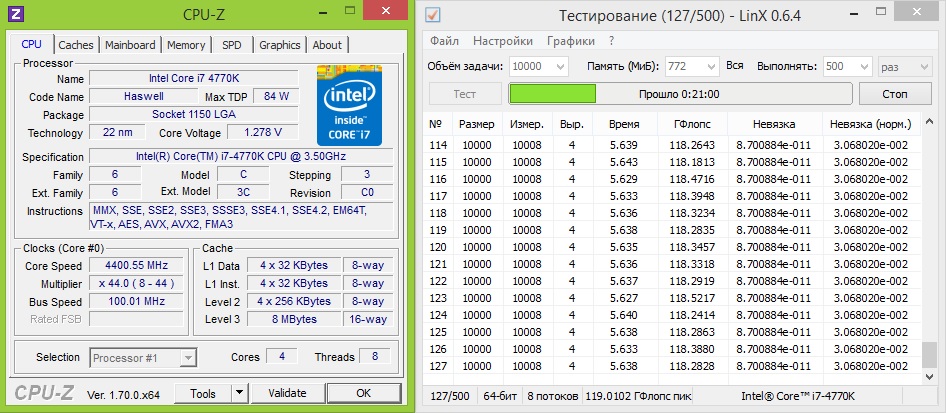Click the Specification field i7-4770K CPU @ 3.50GHz
Image resolution: width=946 pixels, height=413 pixels.
tap(241, 157)
